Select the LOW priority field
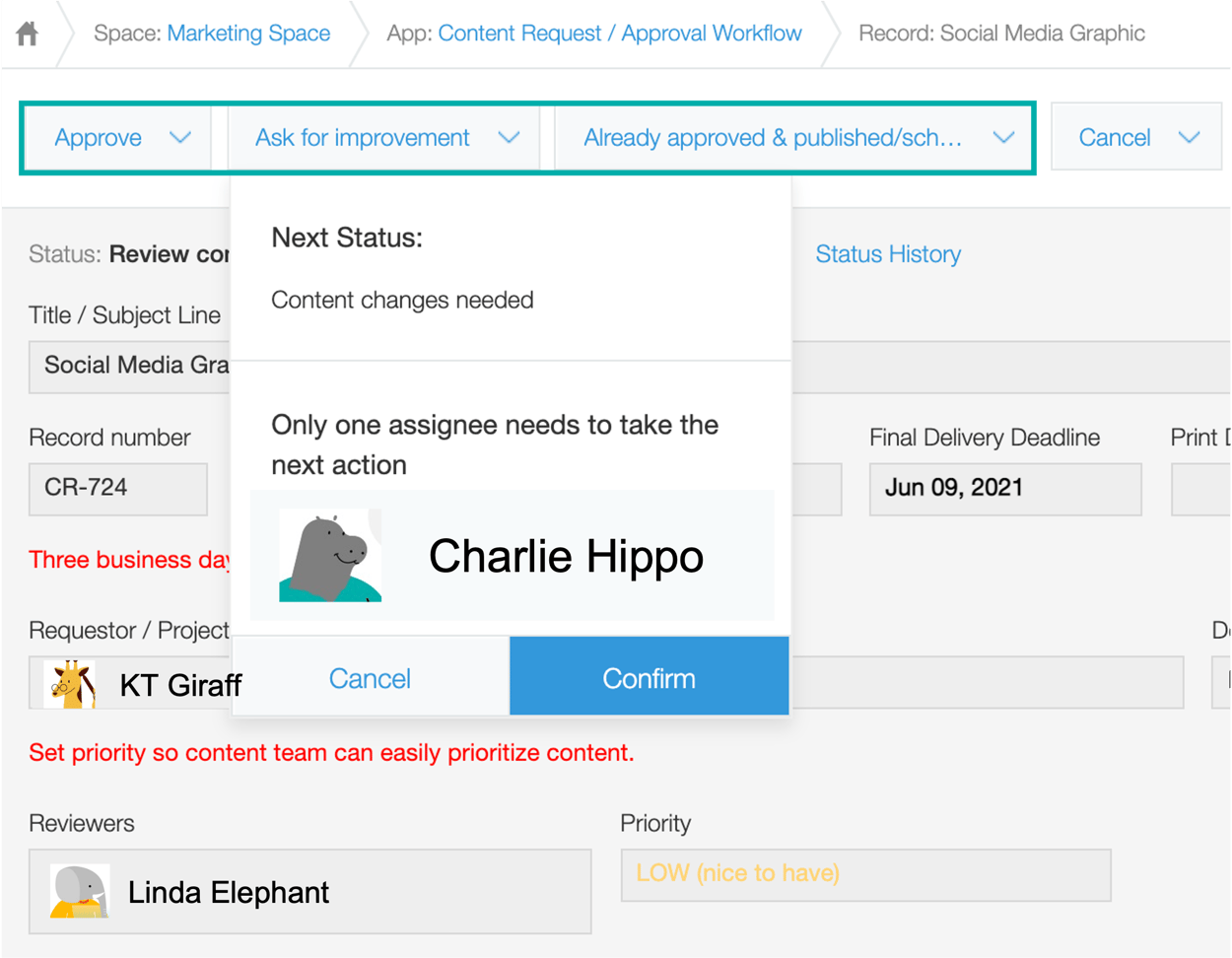This screenshot has width=1232, height=958. (x=865, y=875)
